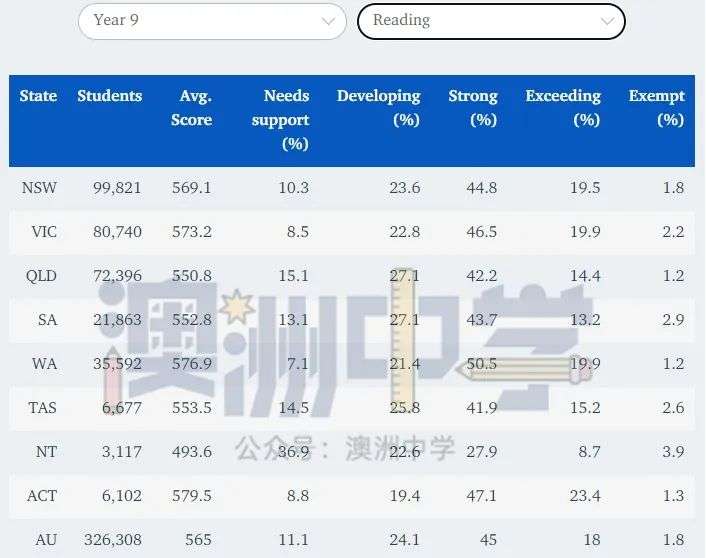
Task: Sort by the State column header
Action: [38, 97]
